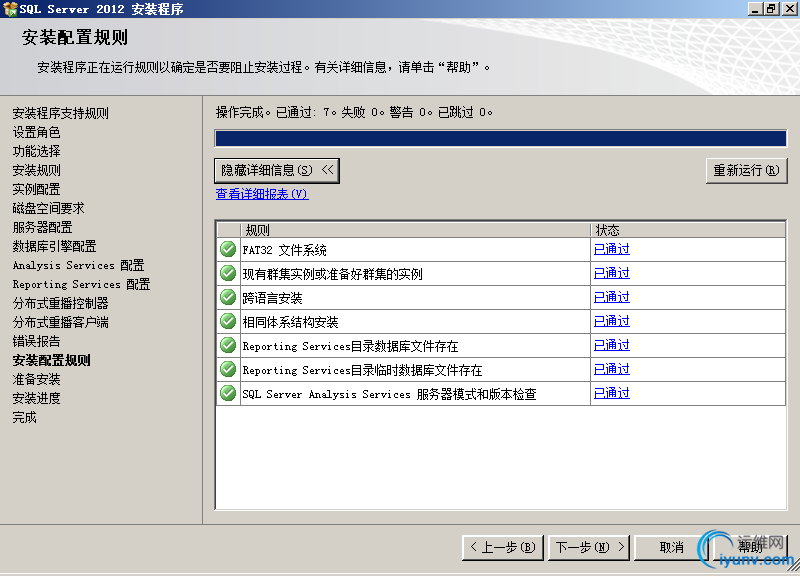Click rule text 相同体系结构安装
The height and width of the screenshot is (576, 800).
290,322
